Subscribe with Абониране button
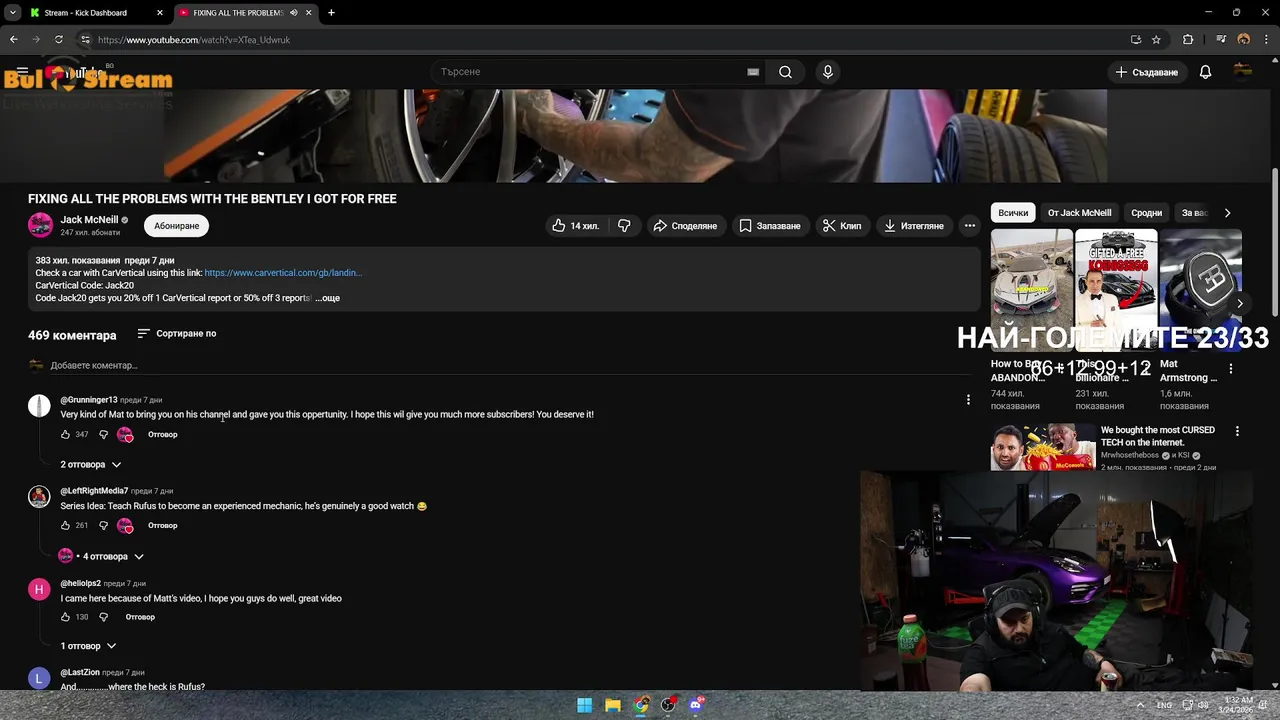Screen dimensions: 1280x720 pyautogui.click(x=177, y=226)
